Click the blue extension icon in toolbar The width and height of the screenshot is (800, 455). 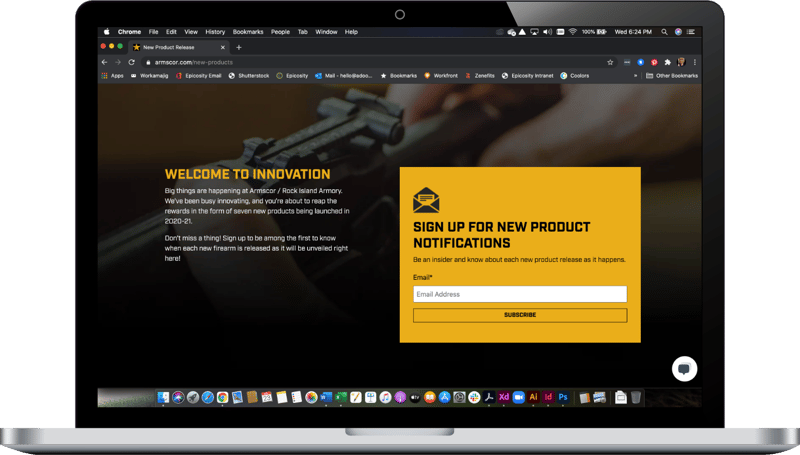pos(641,62)
